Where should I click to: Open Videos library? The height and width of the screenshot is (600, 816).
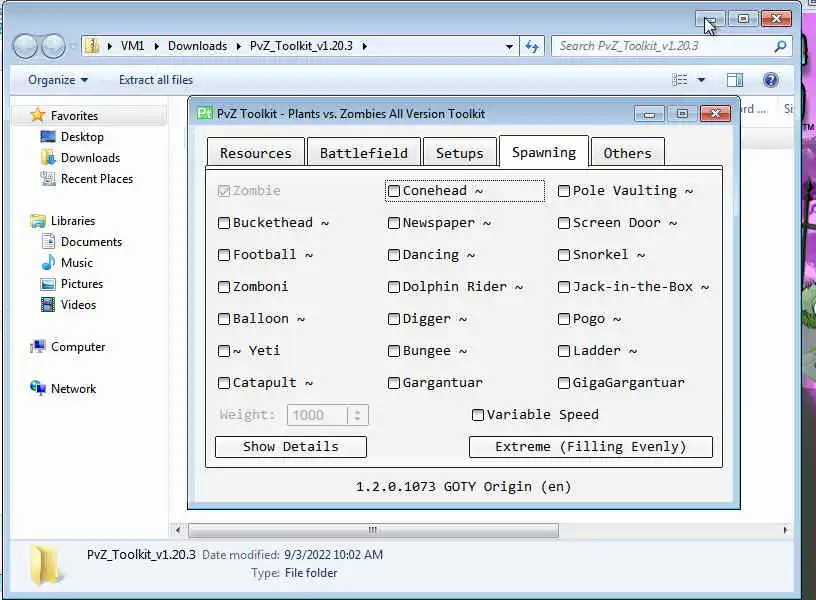(x=78, y=305)
